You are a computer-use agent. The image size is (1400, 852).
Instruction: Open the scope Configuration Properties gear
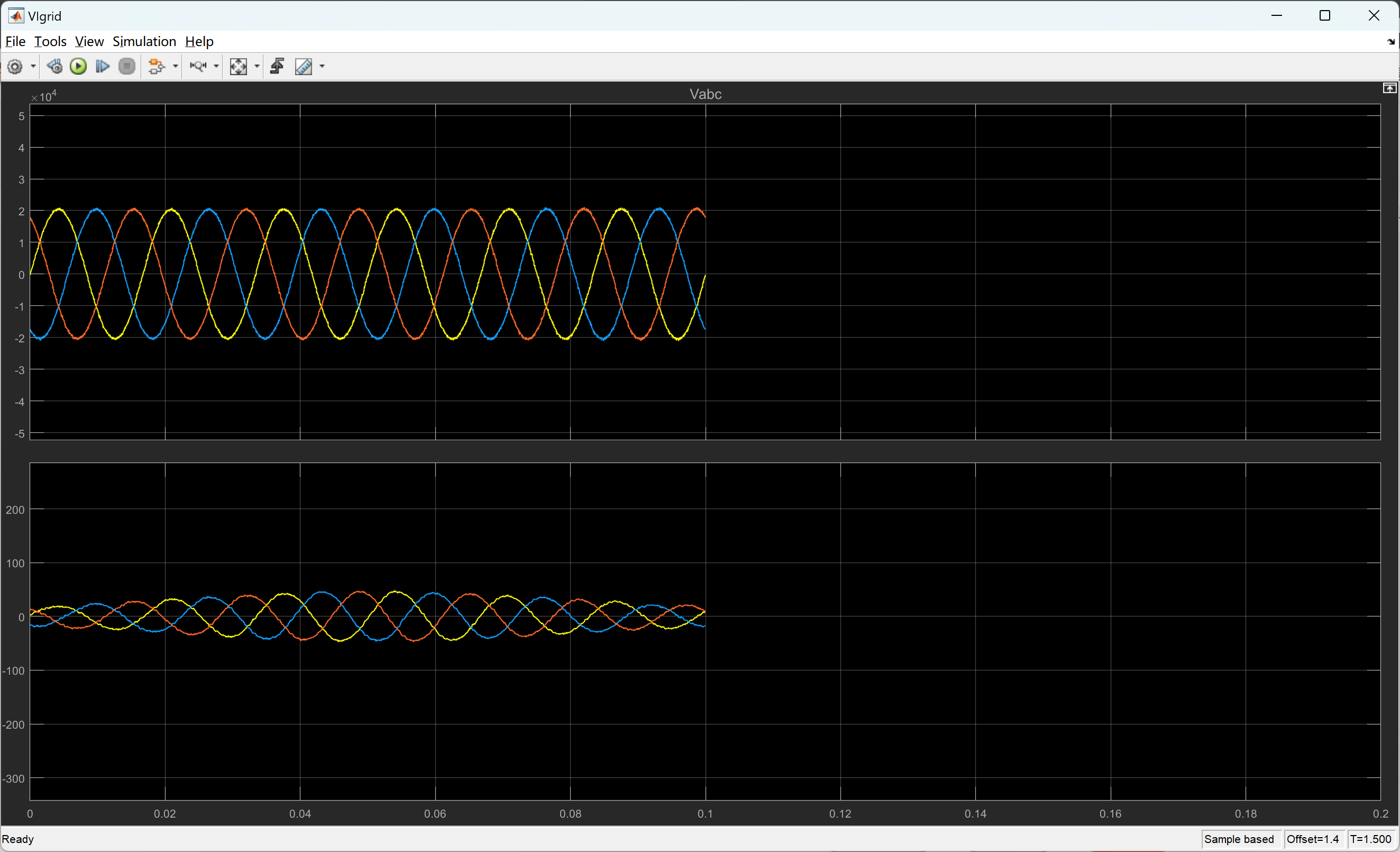tap(15, 67)
